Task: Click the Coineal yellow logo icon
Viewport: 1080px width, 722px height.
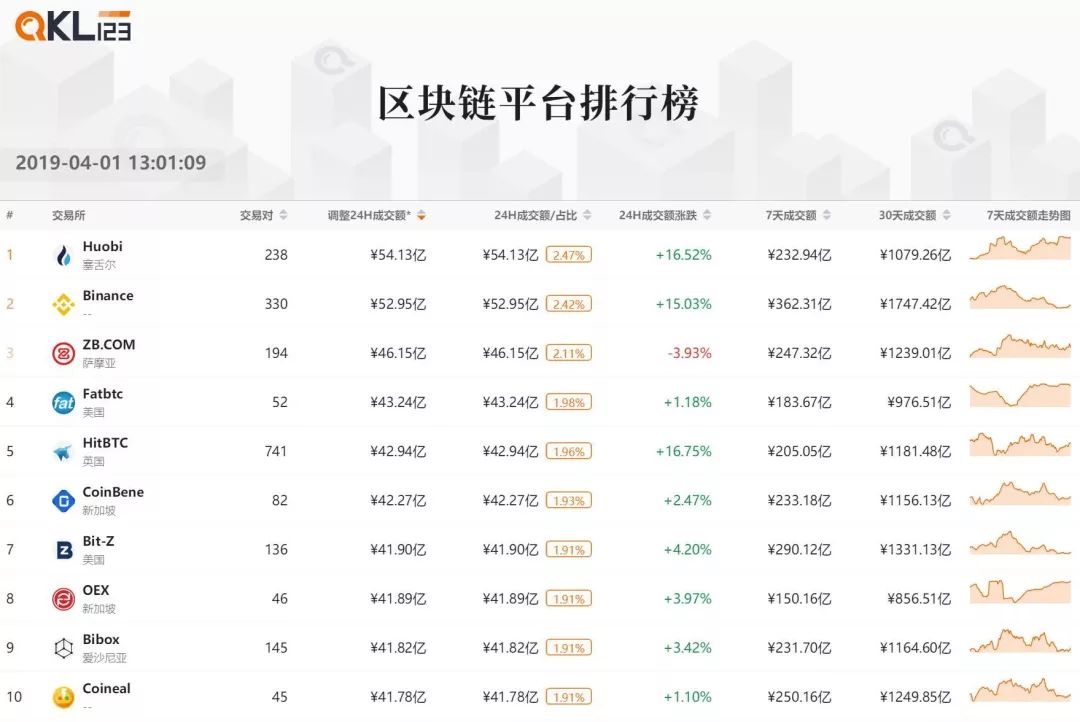Action: (63, 697)
